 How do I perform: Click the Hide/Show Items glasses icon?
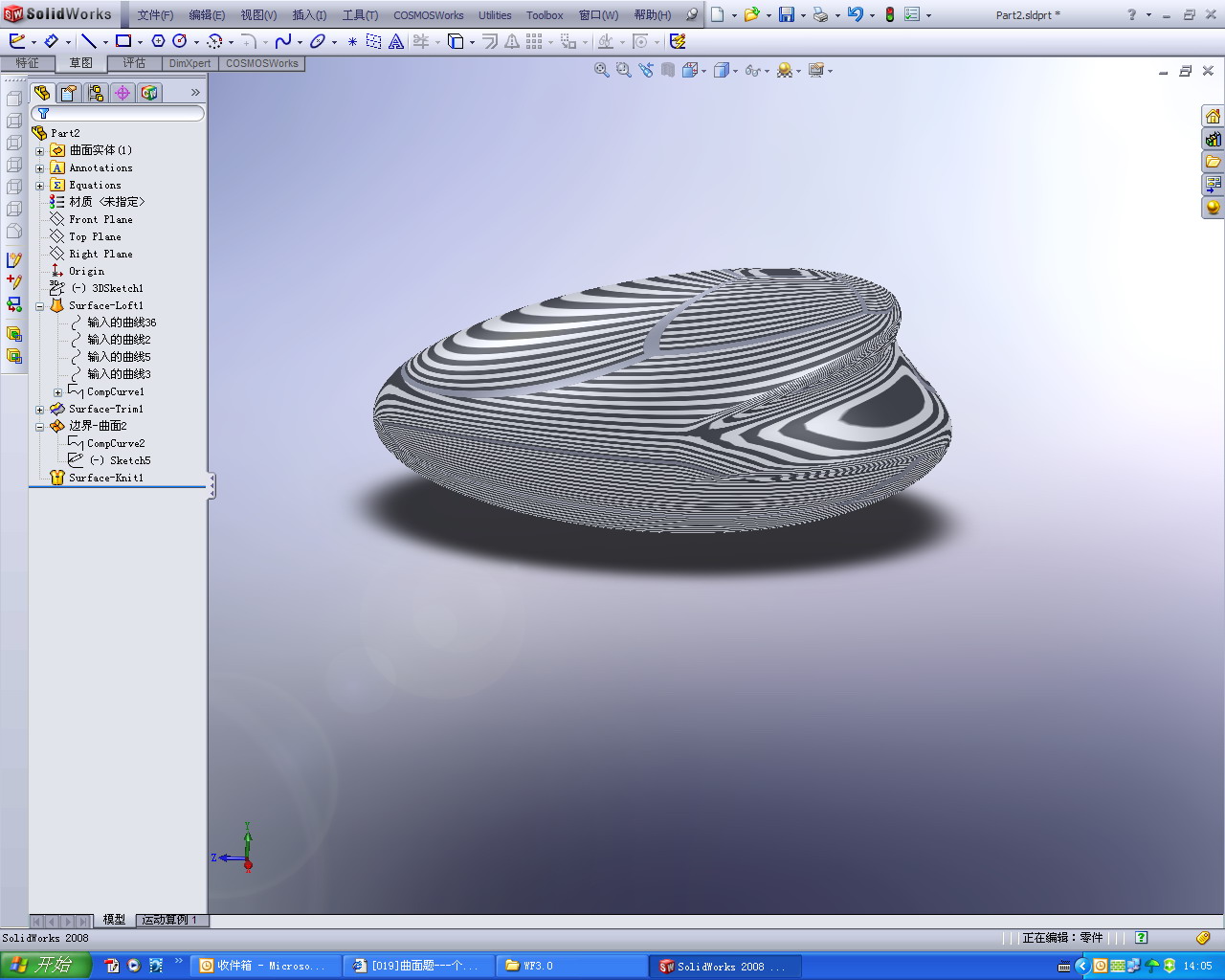coord(753,70)
